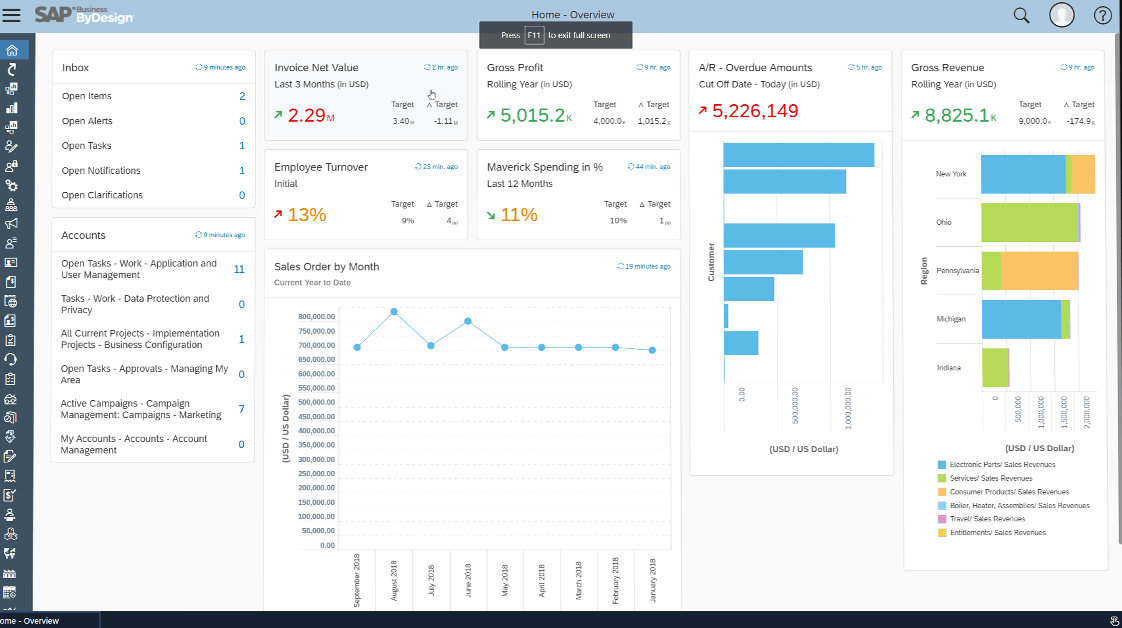This screenshot has height=628, width=1122.
Task: Open the help question mark icon
Action: (x=1103, y=15)
